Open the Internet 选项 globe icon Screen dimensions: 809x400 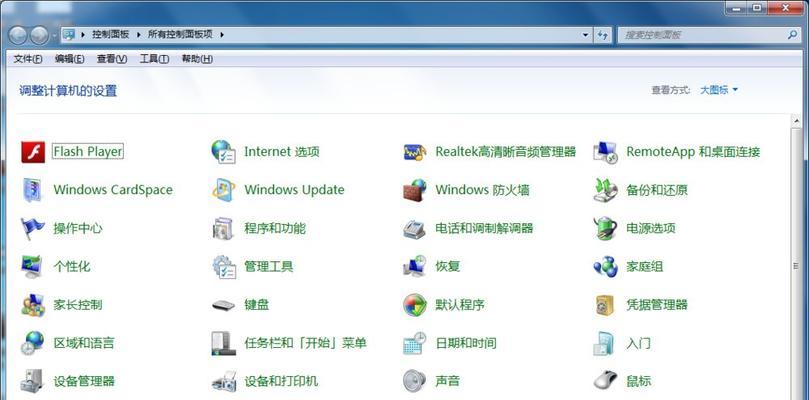pyautogui.click(x=224, y=152)
